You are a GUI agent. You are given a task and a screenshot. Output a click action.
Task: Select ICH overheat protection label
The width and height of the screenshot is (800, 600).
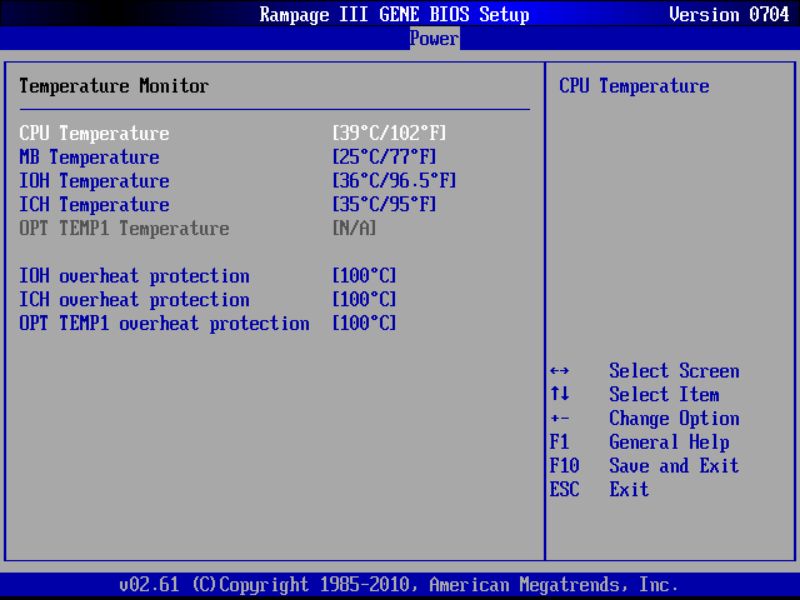(x=134, y=300)
